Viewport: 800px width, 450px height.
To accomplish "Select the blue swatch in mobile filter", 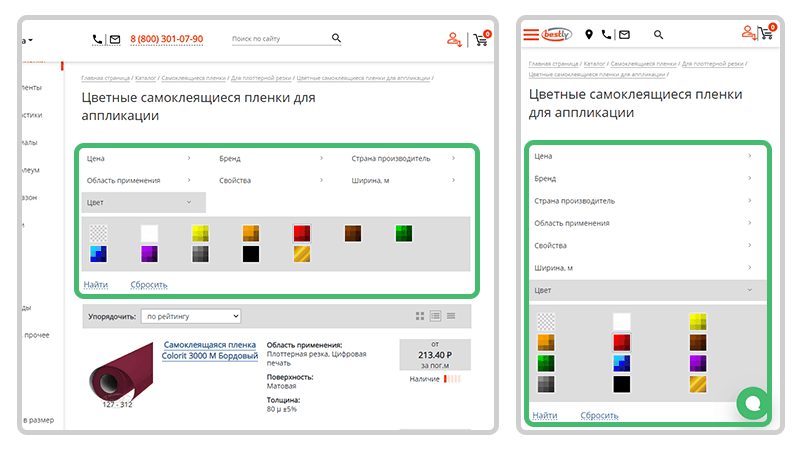I will click(621, 363).
